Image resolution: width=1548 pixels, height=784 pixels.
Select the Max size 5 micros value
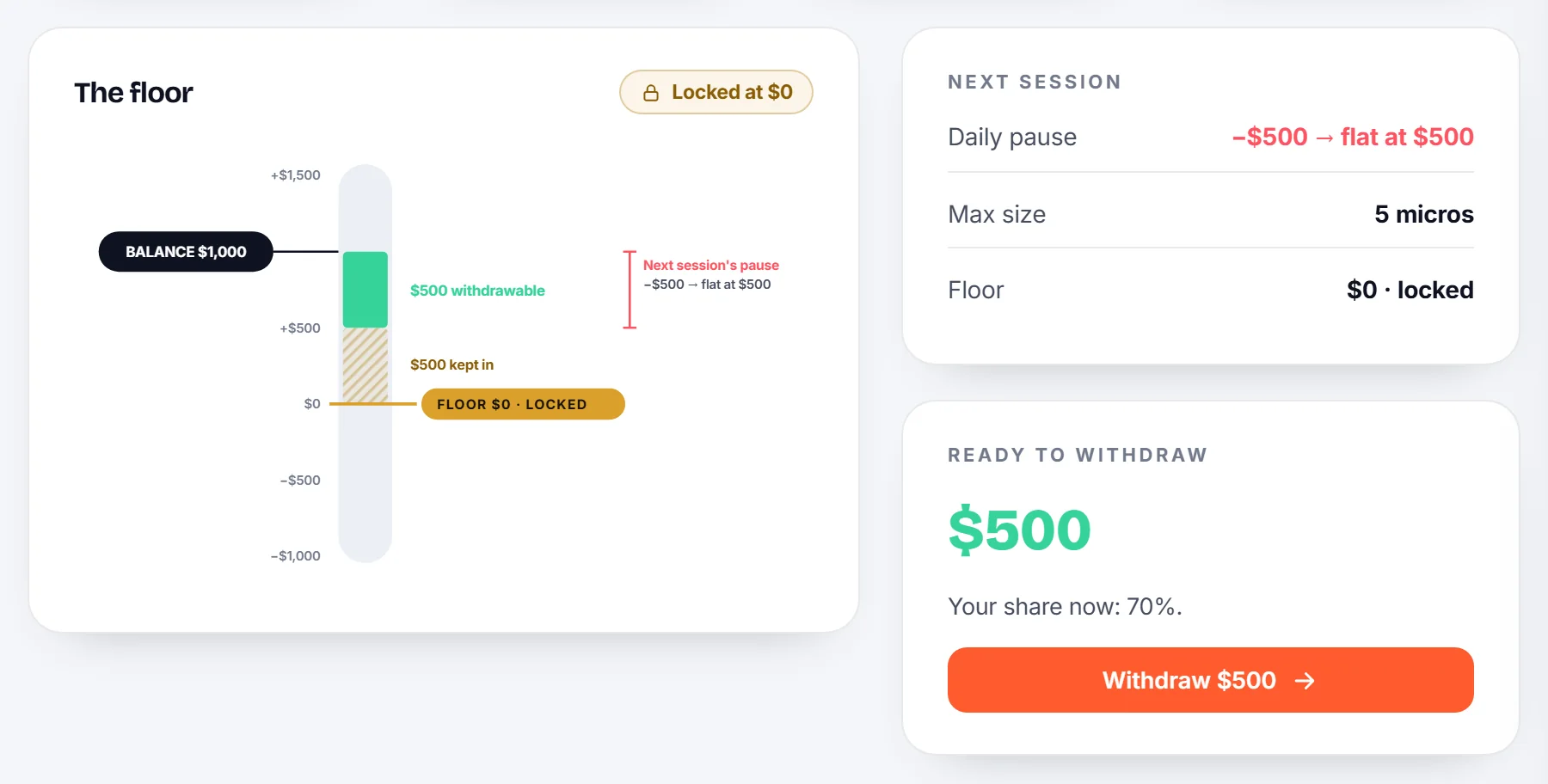(1423, 214)
